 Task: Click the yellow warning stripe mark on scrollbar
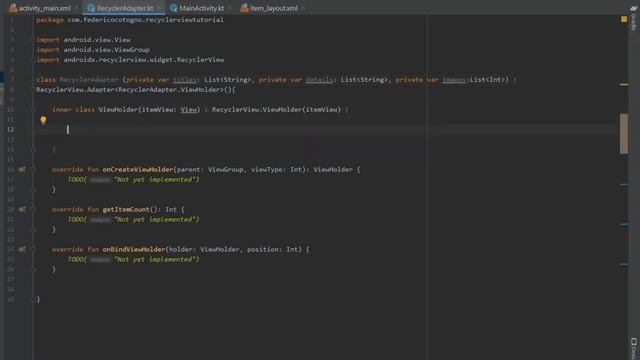point(624,84)
